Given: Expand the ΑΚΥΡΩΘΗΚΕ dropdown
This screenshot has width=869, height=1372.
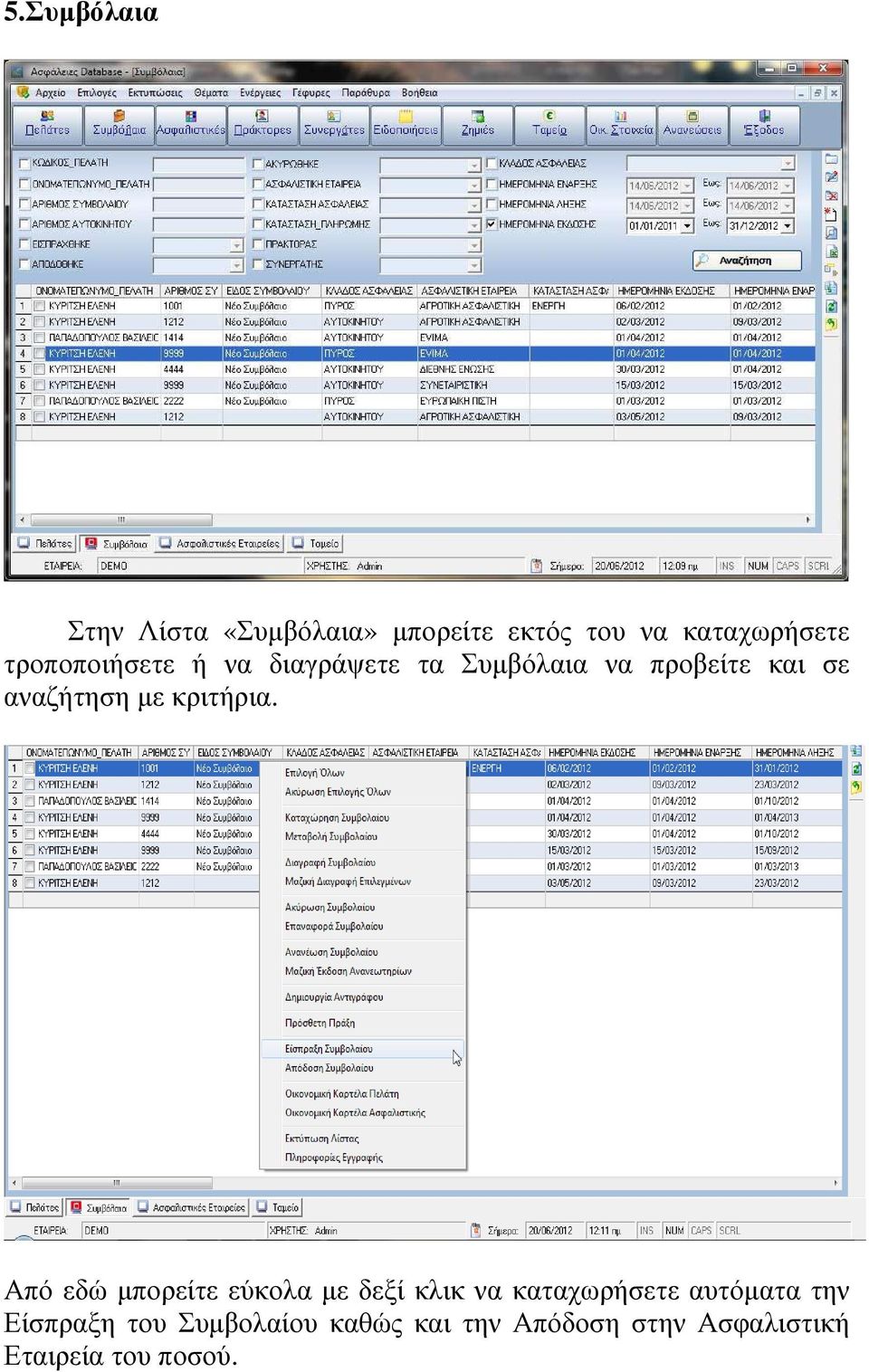Looking at the screenshot, I should point(473,166).
